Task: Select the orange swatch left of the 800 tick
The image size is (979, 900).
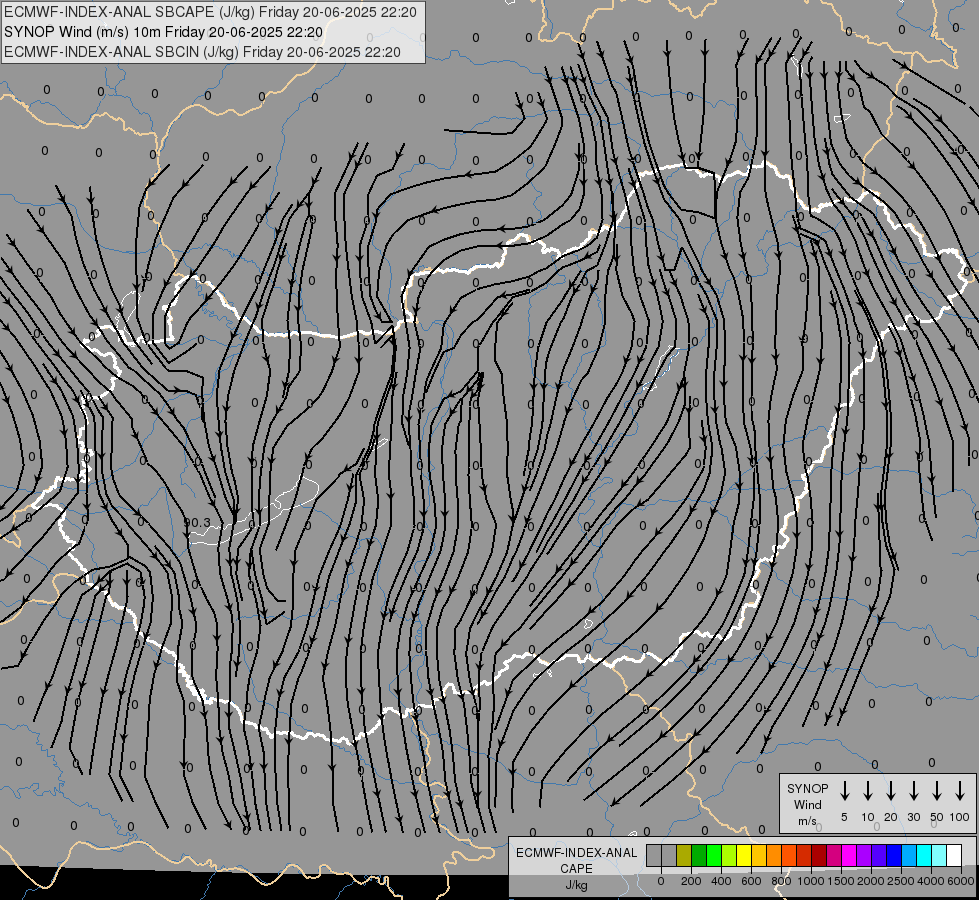Action: tap(774, 855)
